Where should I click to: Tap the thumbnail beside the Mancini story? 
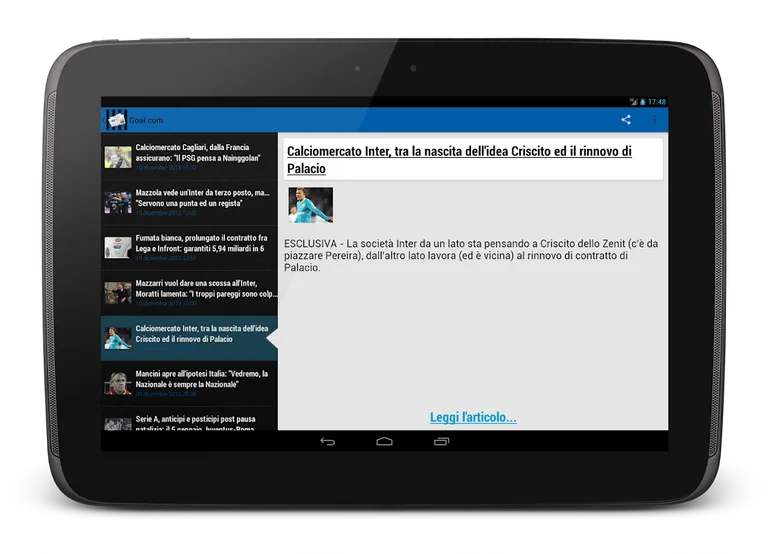coord(118,384)
